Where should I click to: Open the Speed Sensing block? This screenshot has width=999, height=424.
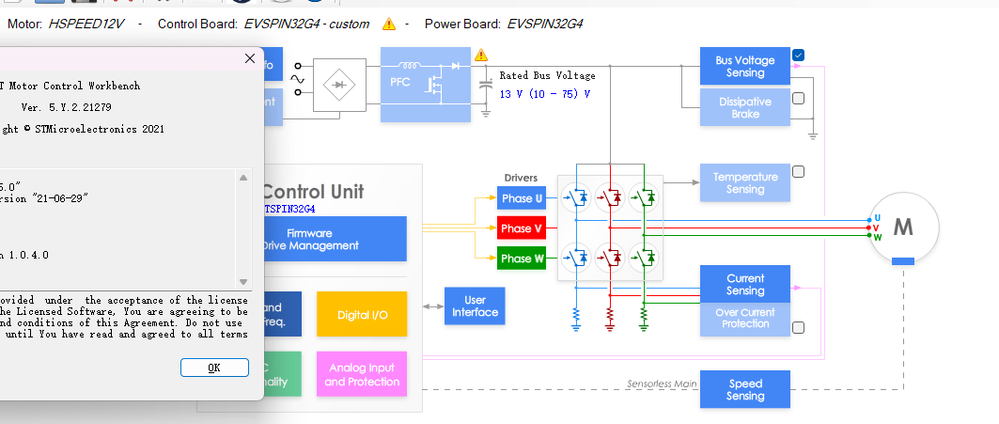745,390
